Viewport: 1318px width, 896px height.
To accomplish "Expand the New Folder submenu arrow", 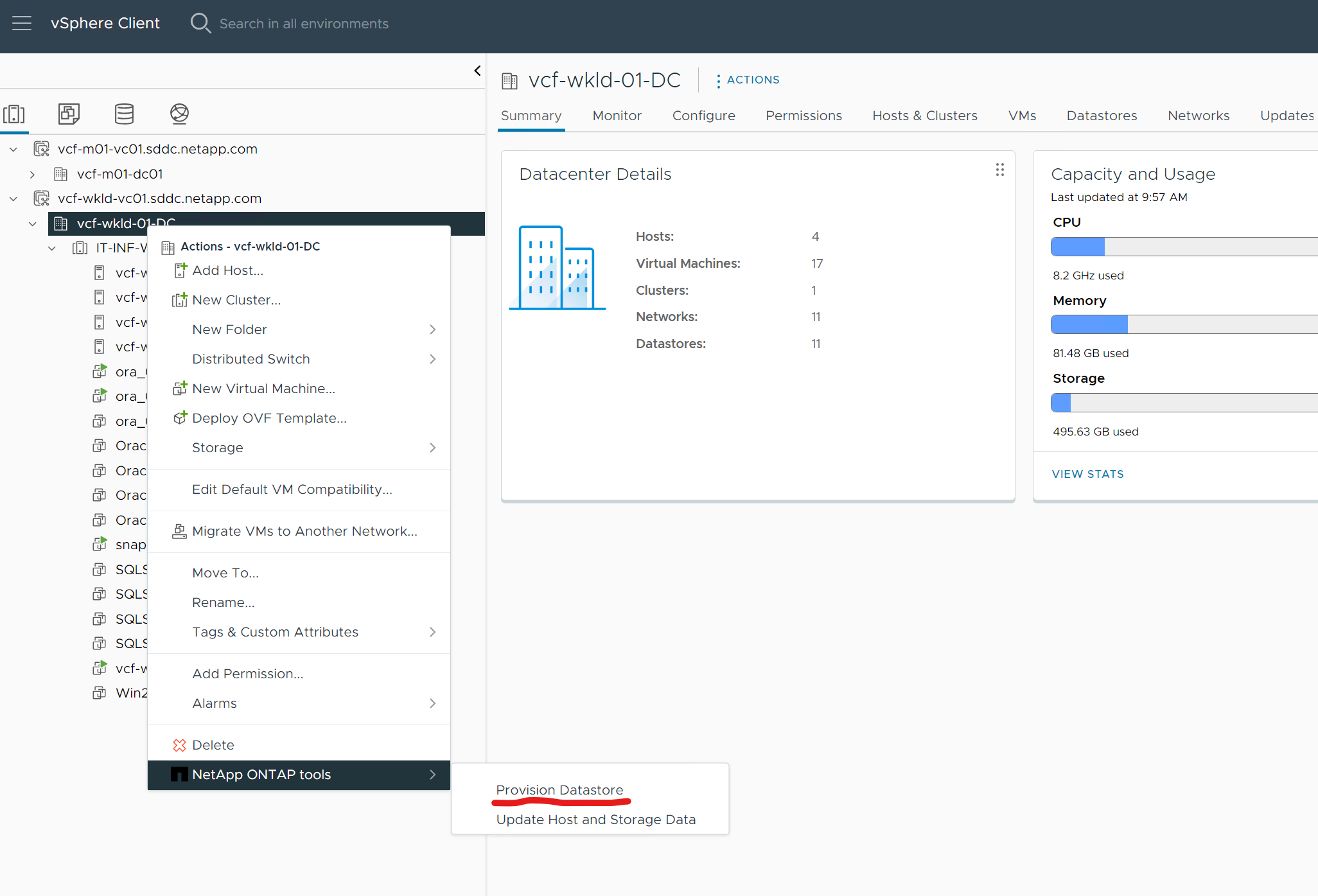I will pyautogui.click(x=433, y=329).
